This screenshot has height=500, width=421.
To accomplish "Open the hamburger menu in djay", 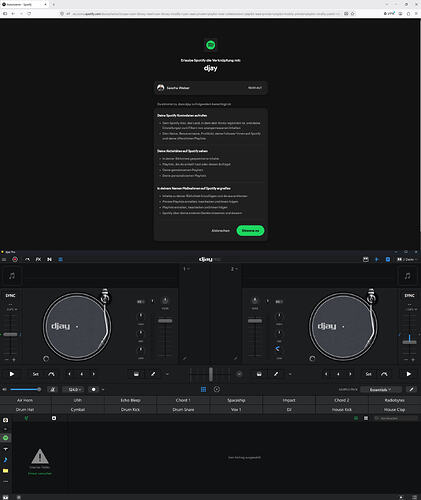I will click(x=4, y=259).
